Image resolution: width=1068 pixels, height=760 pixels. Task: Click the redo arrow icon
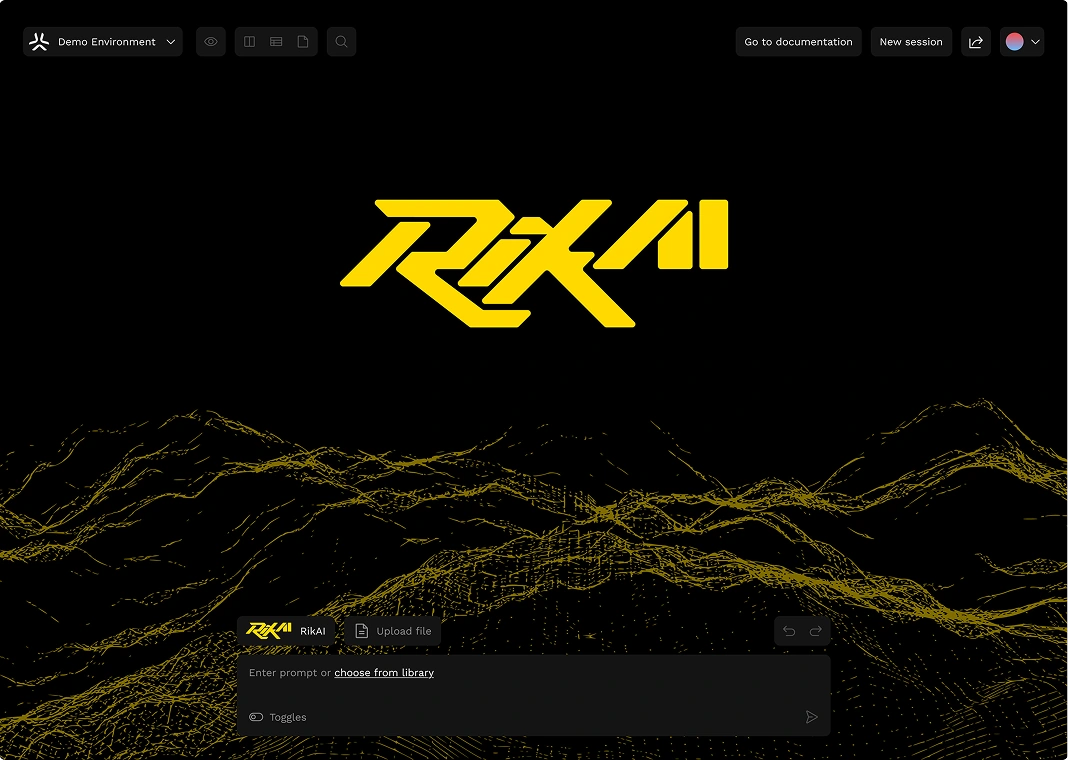pyautogui.click(x=815, y=631)
